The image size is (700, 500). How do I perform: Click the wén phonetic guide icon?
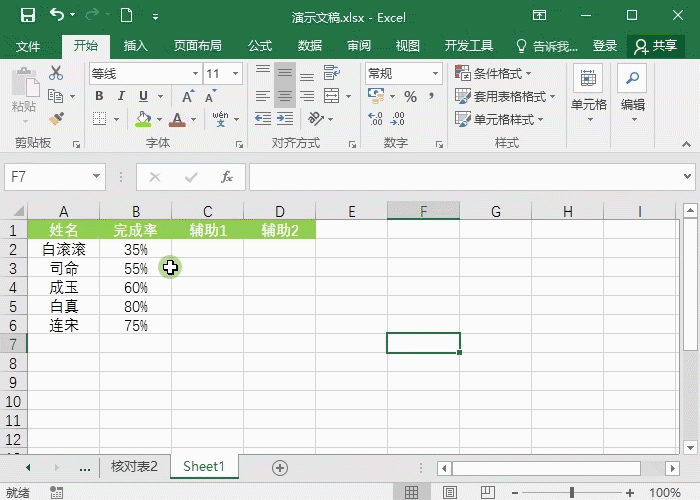pos(221,119)
